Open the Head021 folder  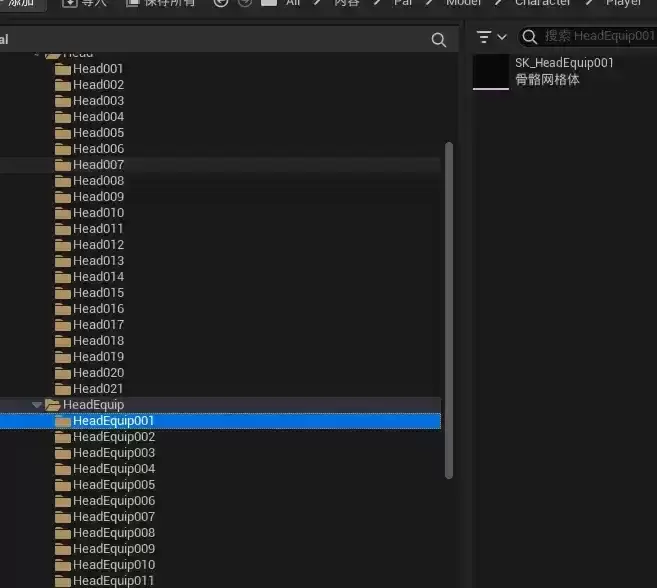tap(98, 389)
